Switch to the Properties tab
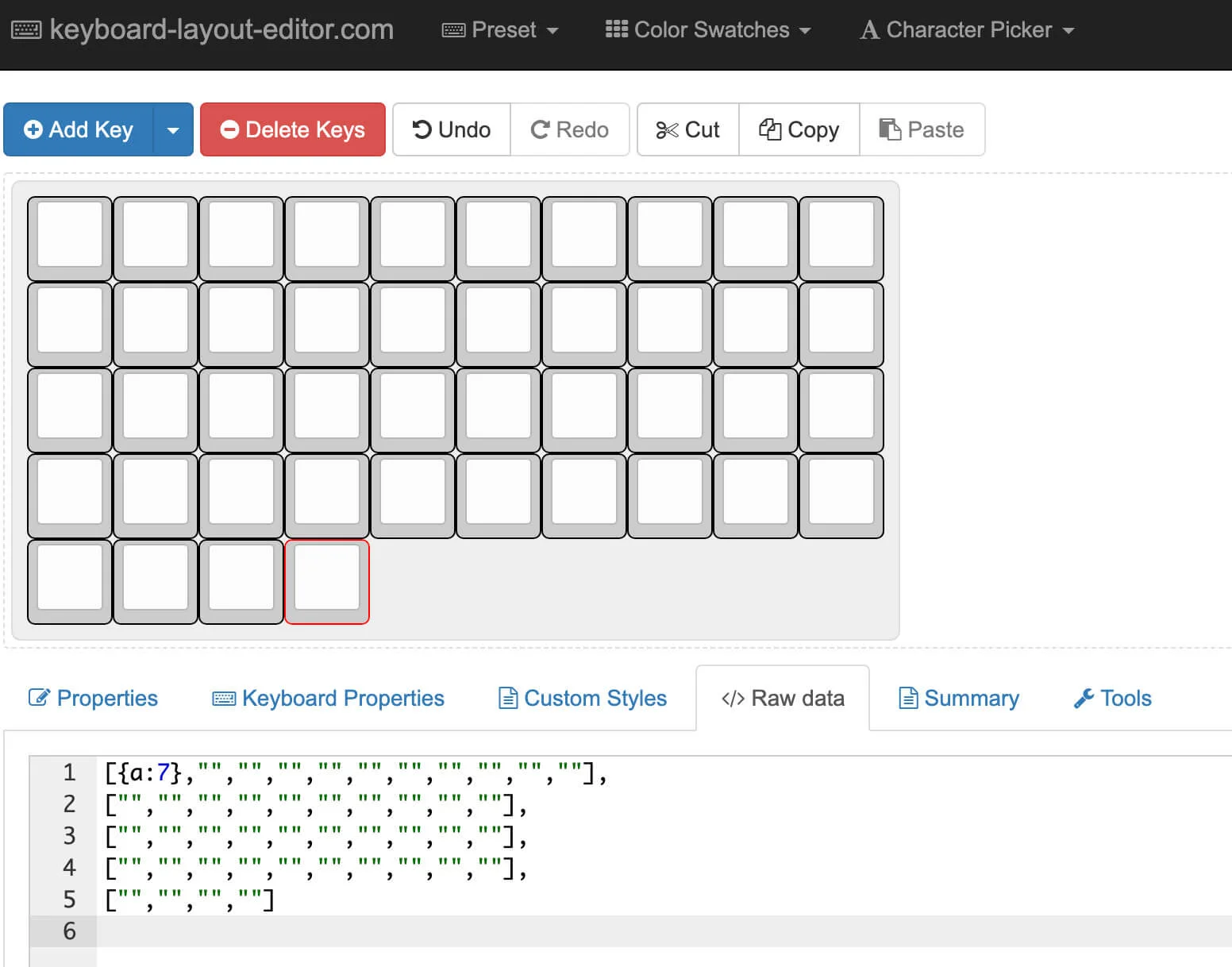This screenshot has width=1232, height=967. click(93, 698)
